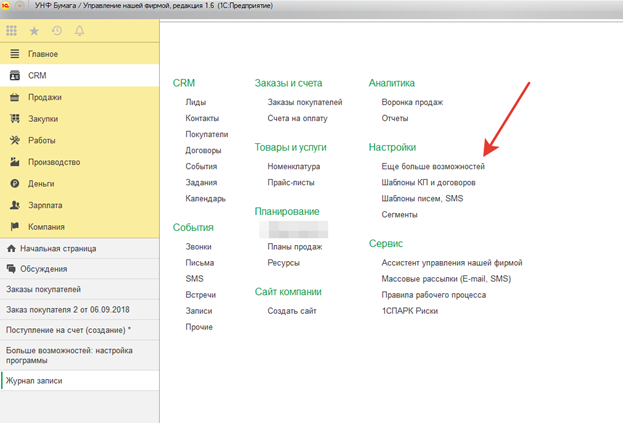The width and height of the screenshot is (623, 423).
Task: Open the Заказы покупателей open-window tab
Action: 79,289
